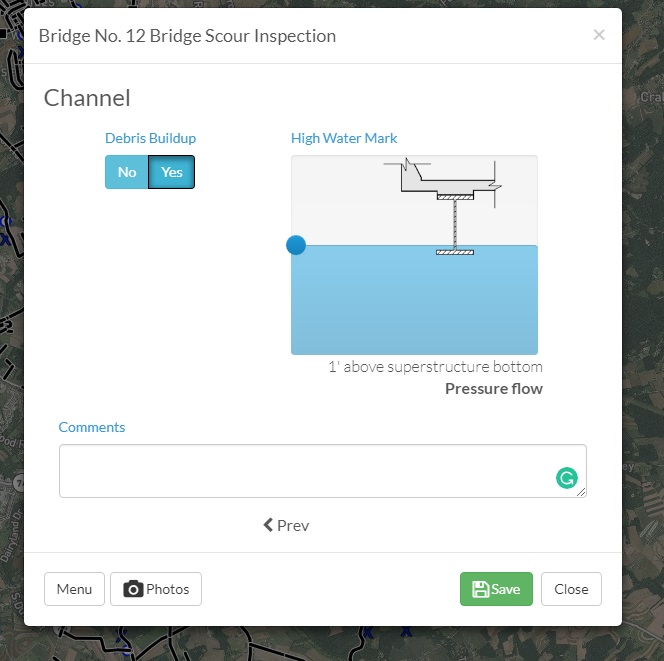Click the Debris Buildup label
Viewport: 664px width, 661px height.
click(x=150, y=138)
